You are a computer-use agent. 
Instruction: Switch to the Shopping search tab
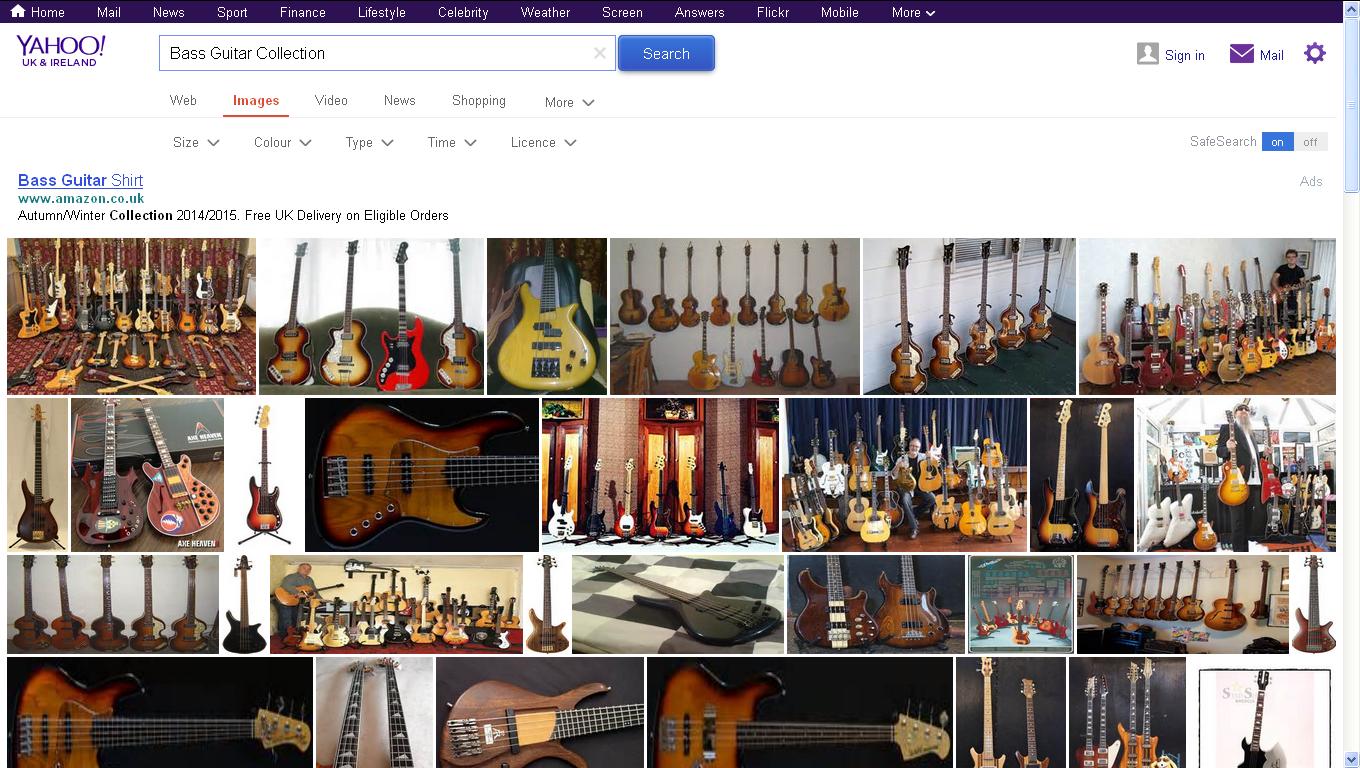(478, 100)
